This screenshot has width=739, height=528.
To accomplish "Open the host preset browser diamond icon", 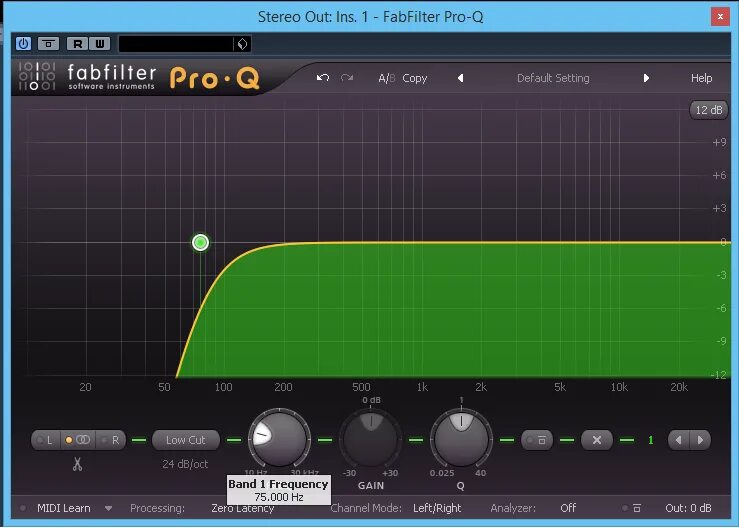I will tap(242, 44).
